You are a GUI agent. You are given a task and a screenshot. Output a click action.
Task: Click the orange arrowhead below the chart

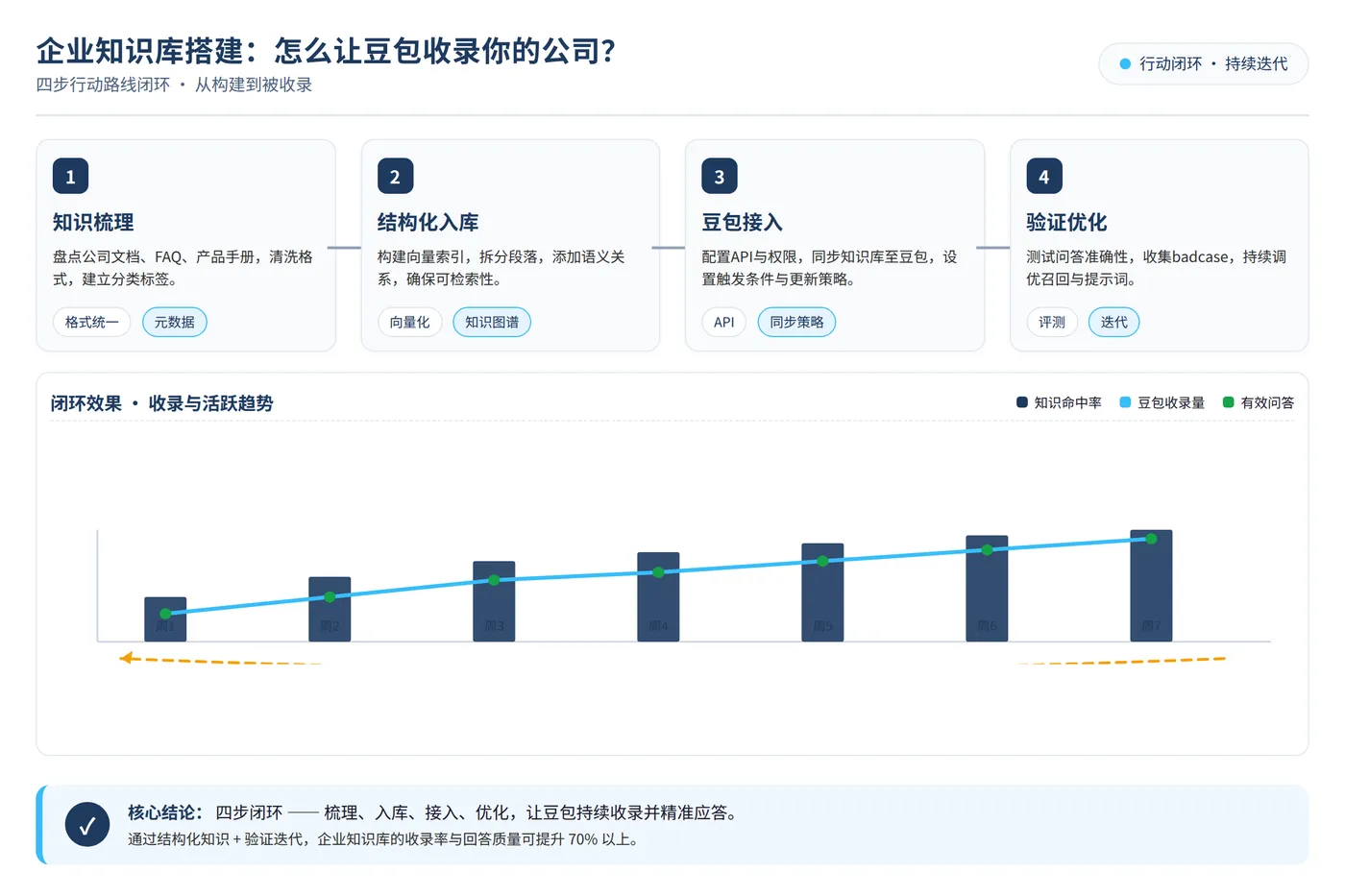pyautogui.click(x=126, y=658)
